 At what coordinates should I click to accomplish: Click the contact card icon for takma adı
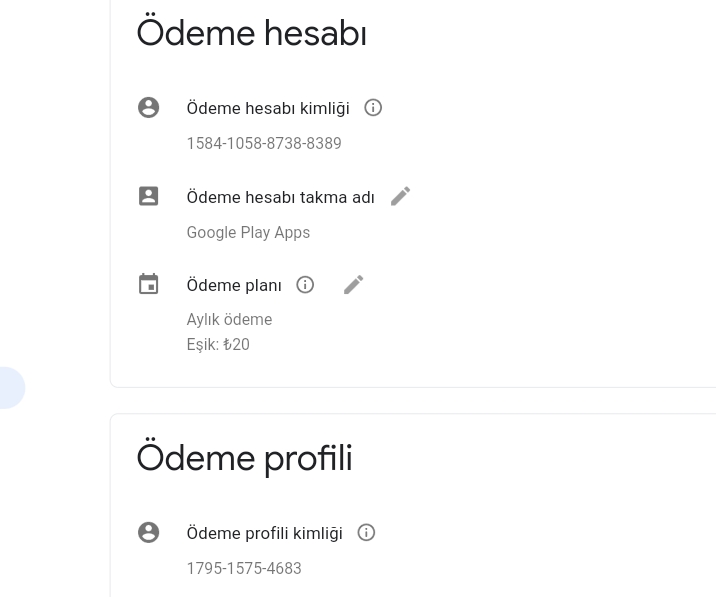pyautogui.click(x=148, y=196)
